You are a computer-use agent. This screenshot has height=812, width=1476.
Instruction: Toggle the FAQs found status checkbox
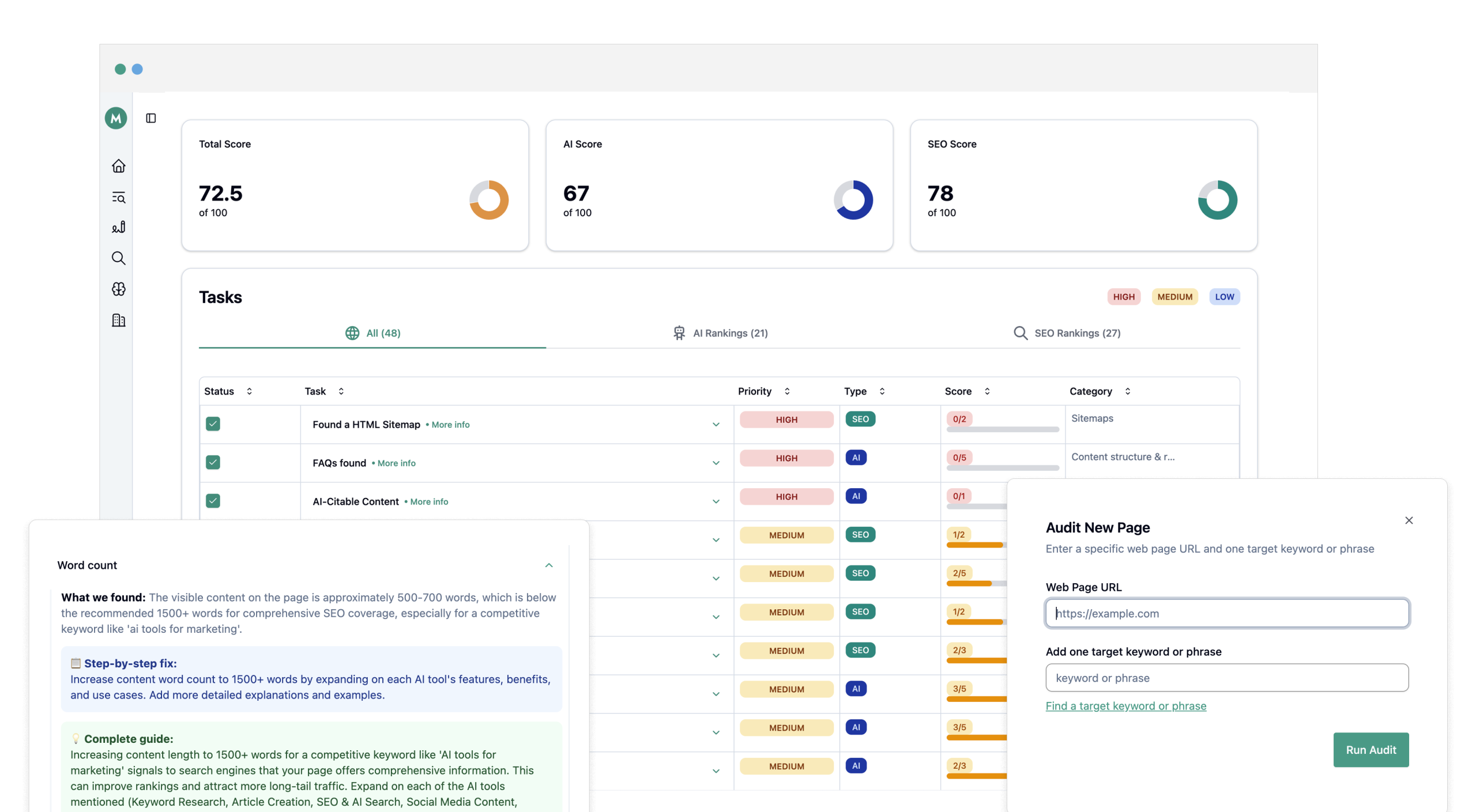coord(213,462)
